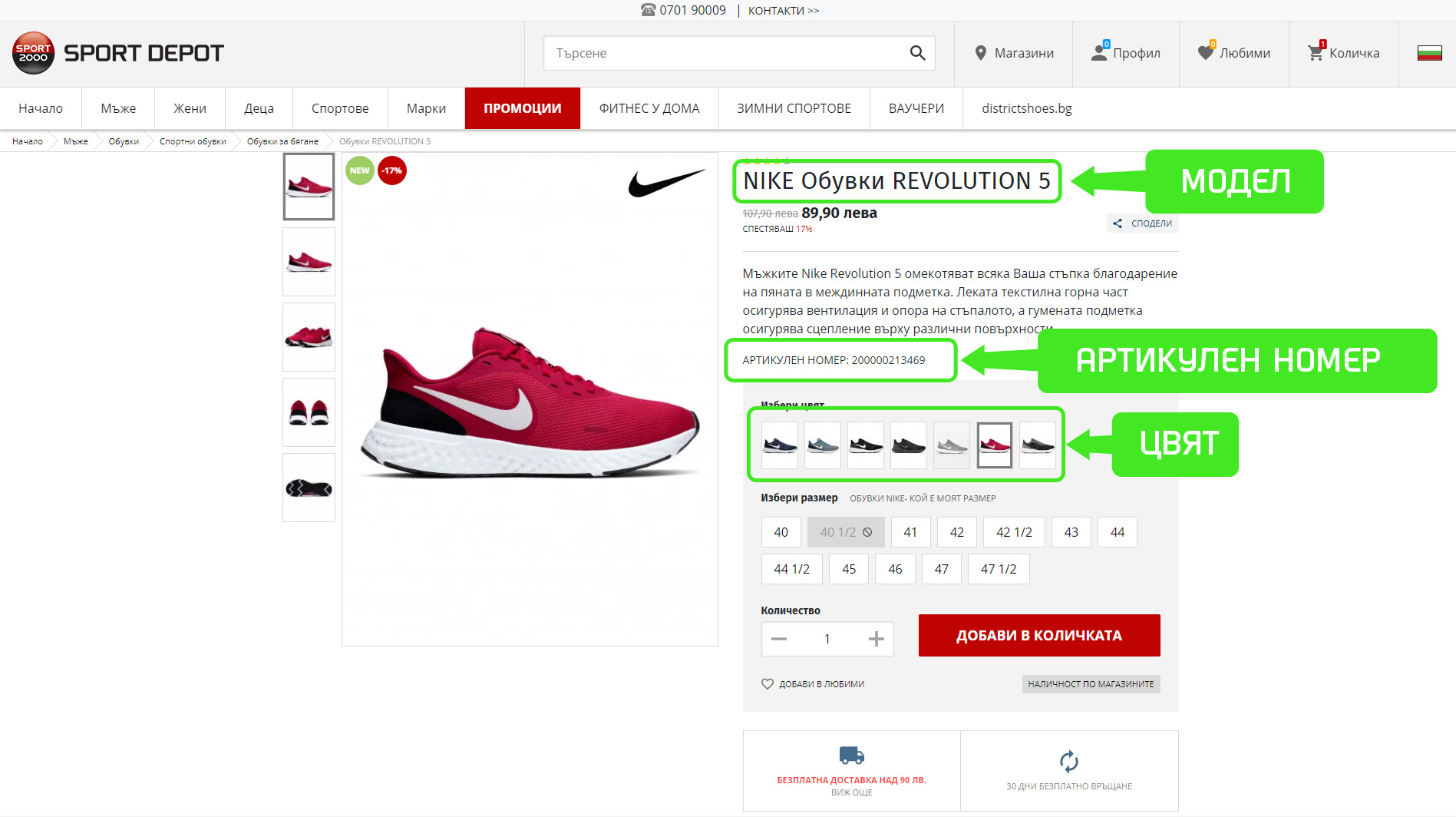Open the КОНТАКТИ link
Image resolution: width=1456 pixels, height=817 pixels.
[784, 10]
